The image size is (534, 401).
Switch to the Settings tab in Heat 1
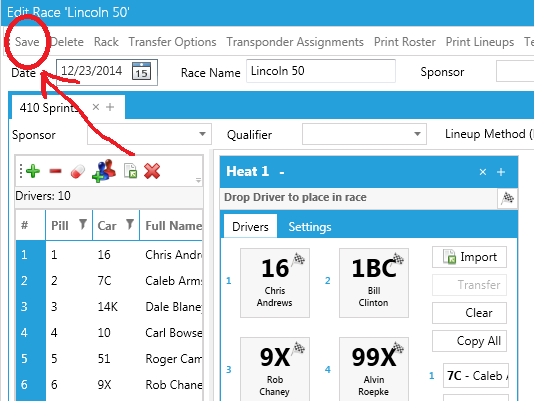point(310,227)
